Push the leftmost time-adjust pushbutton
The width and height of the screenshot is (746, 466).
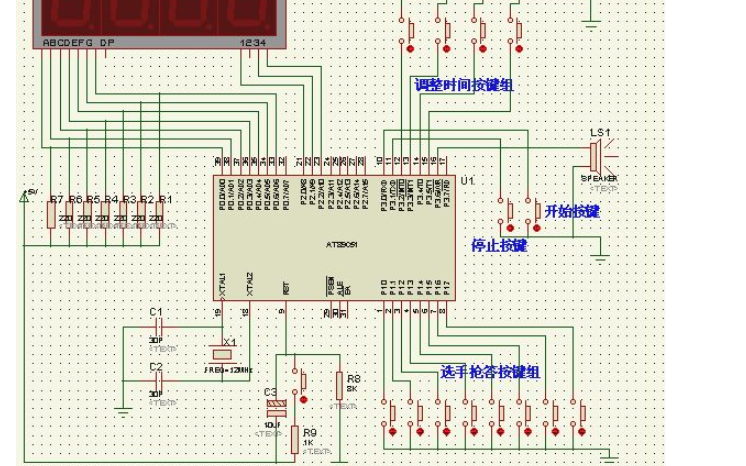407,34
